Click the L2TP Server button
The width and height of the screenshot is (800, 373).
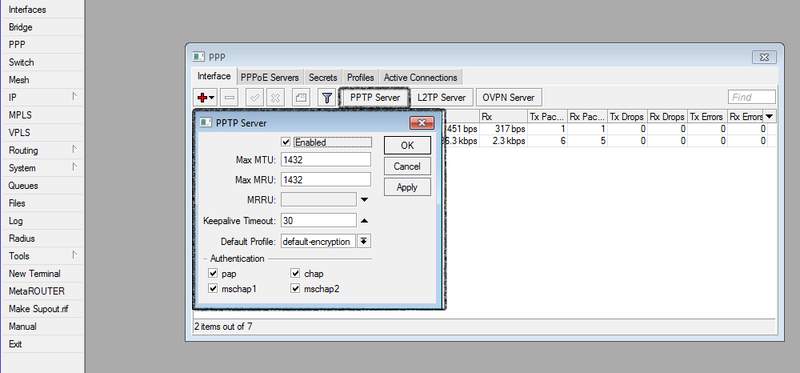[441, 97]
